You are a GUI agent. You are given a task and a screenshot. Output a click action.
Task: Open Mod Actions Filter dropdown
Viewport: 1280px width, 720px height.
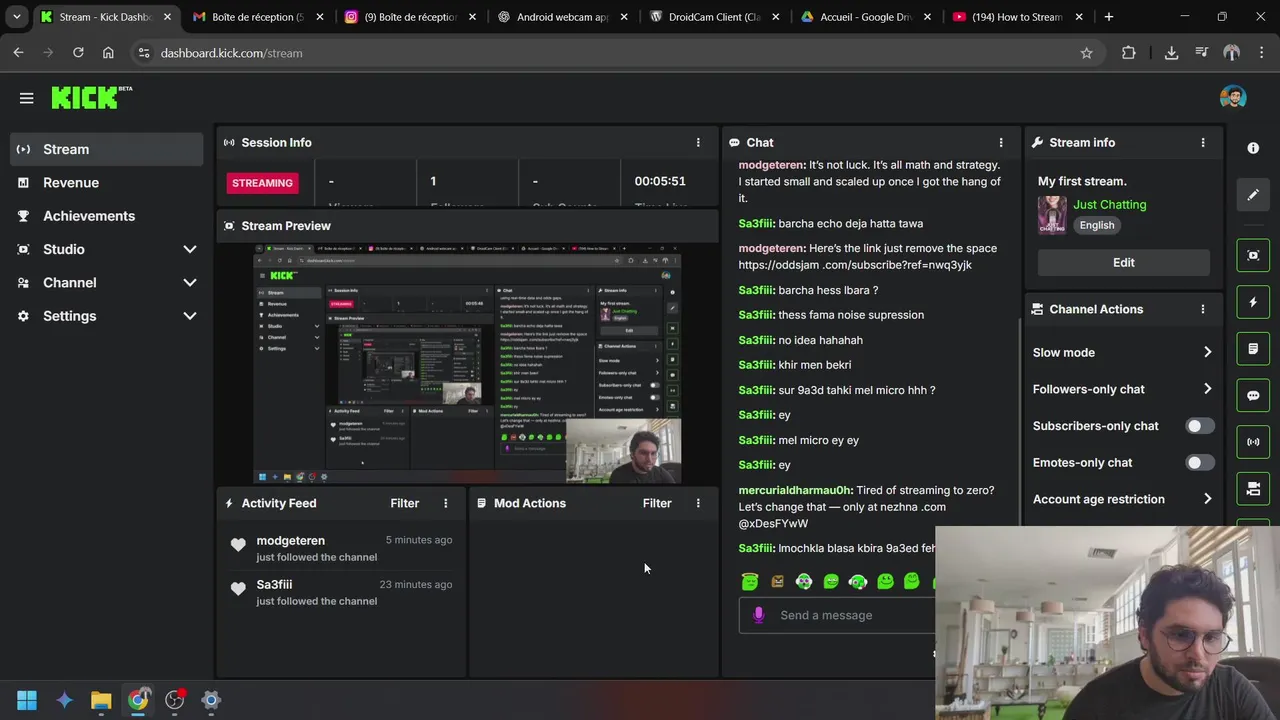[656, 503]
